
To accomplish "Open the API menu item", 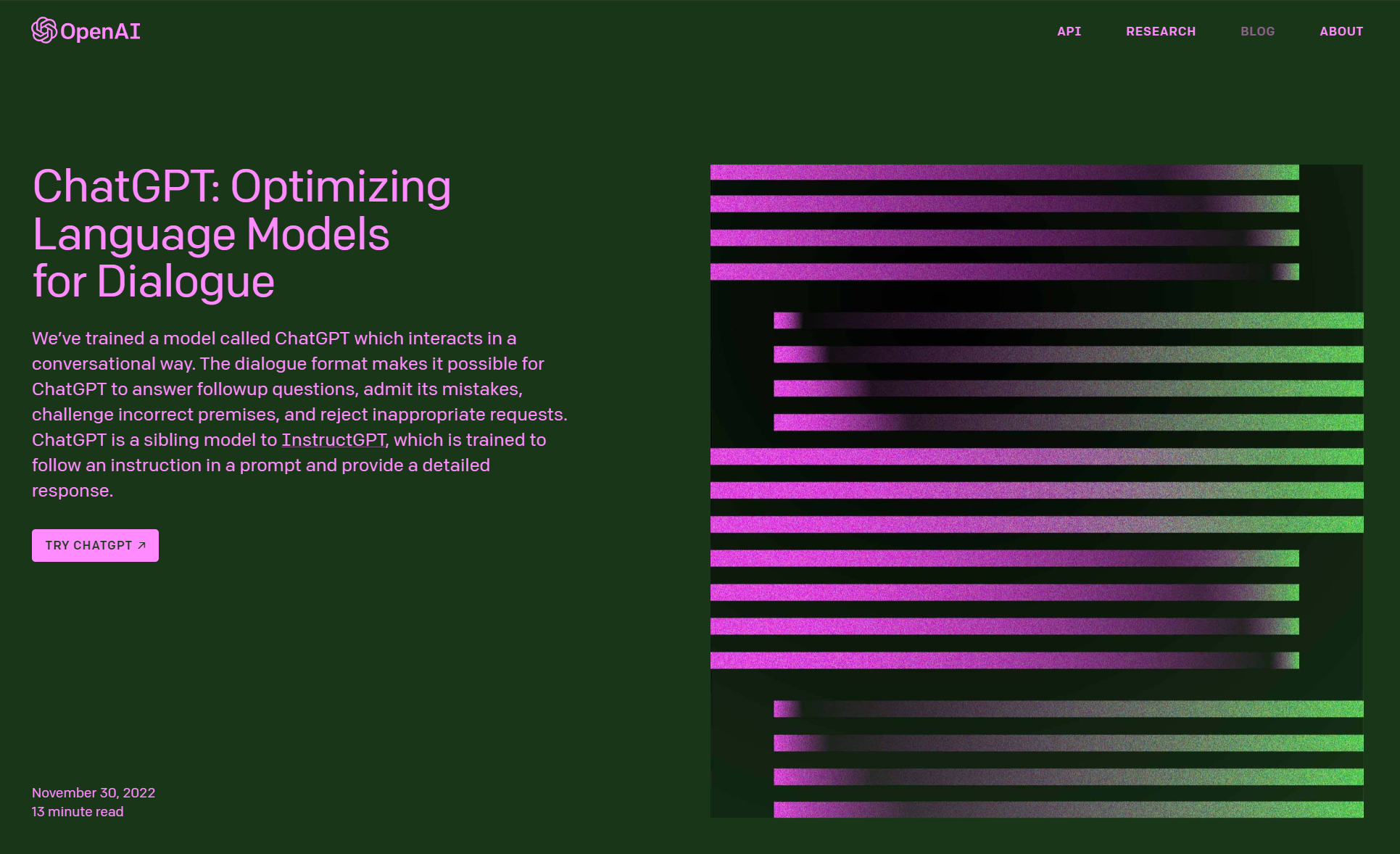I will (1069, 31).
